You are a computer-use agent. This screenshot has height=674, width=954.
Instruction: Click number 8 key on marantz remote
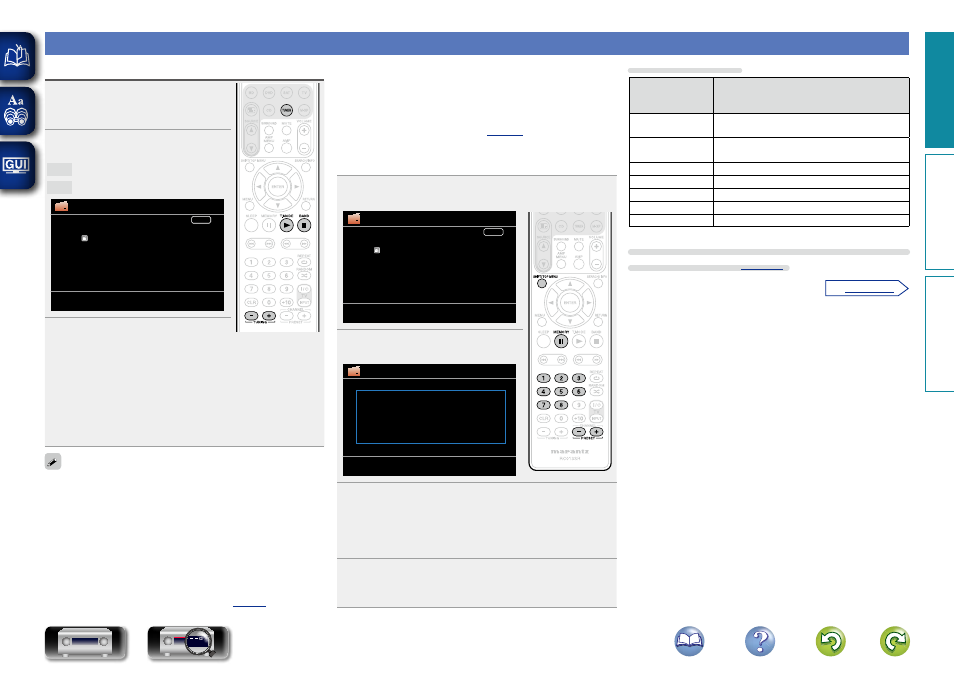point(561,405)
